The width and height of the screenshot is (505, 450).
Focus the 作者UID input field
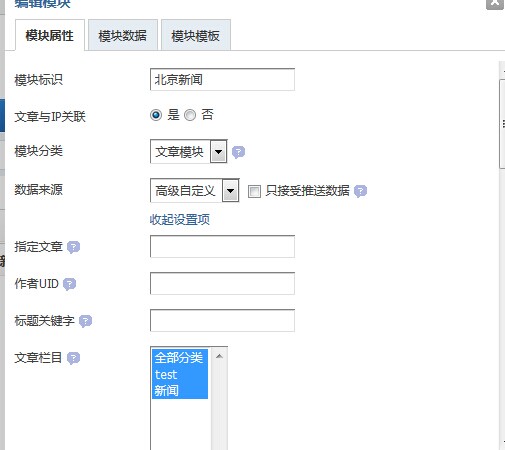click(222, 284)
